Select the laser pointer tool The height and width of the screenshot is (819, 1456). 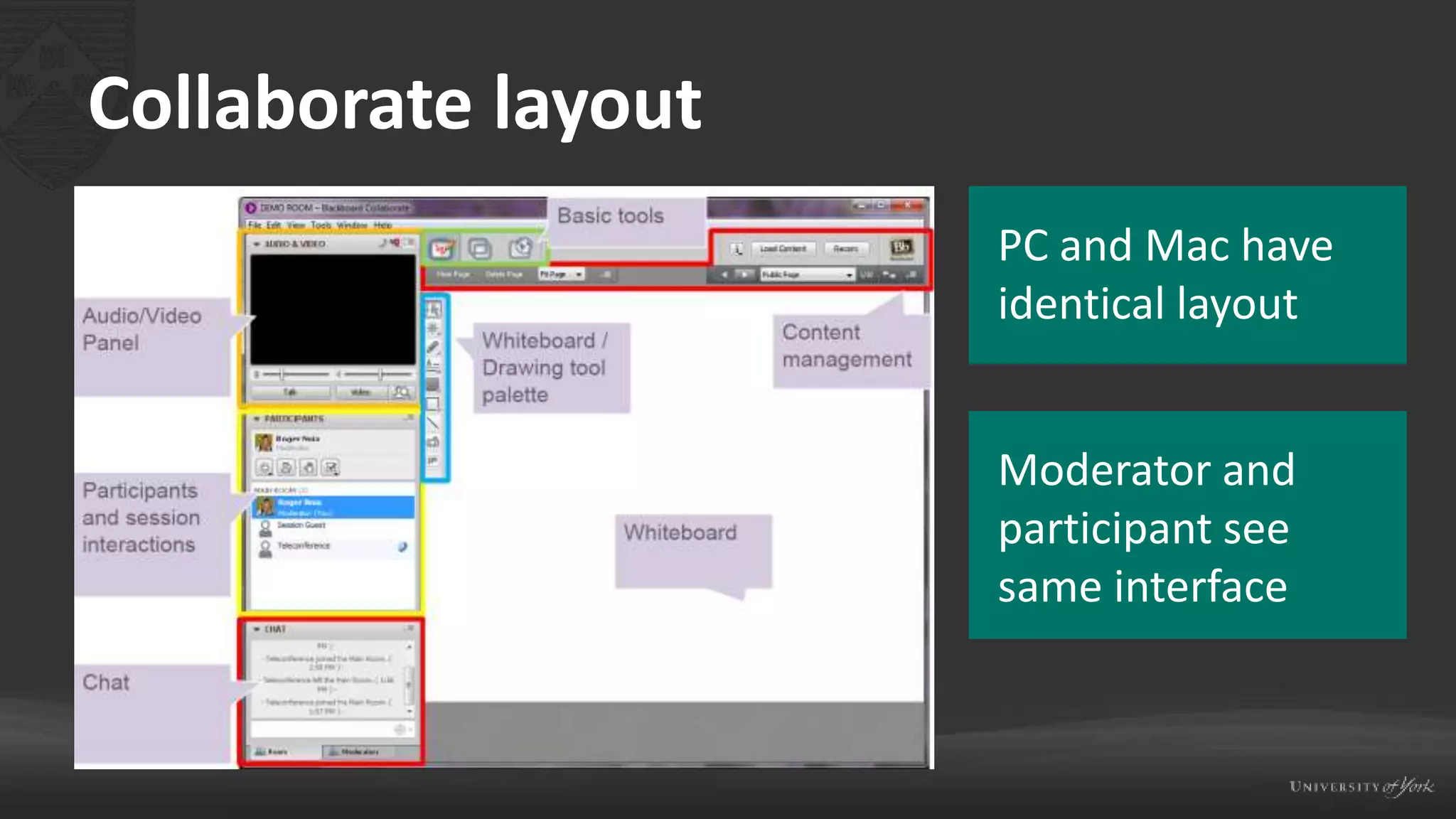[x=433, y=328]
